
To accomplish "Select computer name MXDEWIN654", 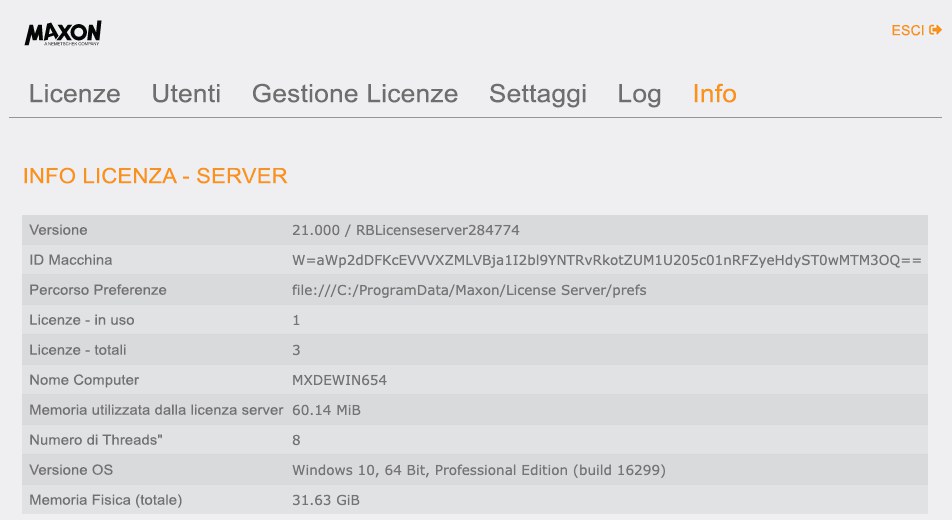I will 339,380.
